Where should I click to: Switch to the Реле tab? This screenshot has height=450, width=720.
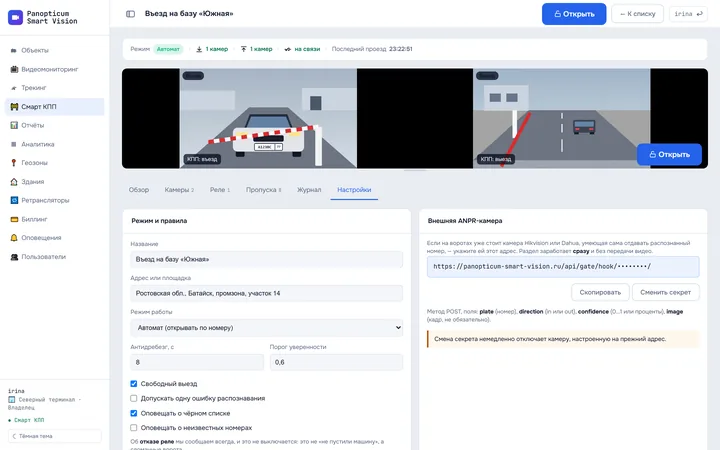coord(219,190)
